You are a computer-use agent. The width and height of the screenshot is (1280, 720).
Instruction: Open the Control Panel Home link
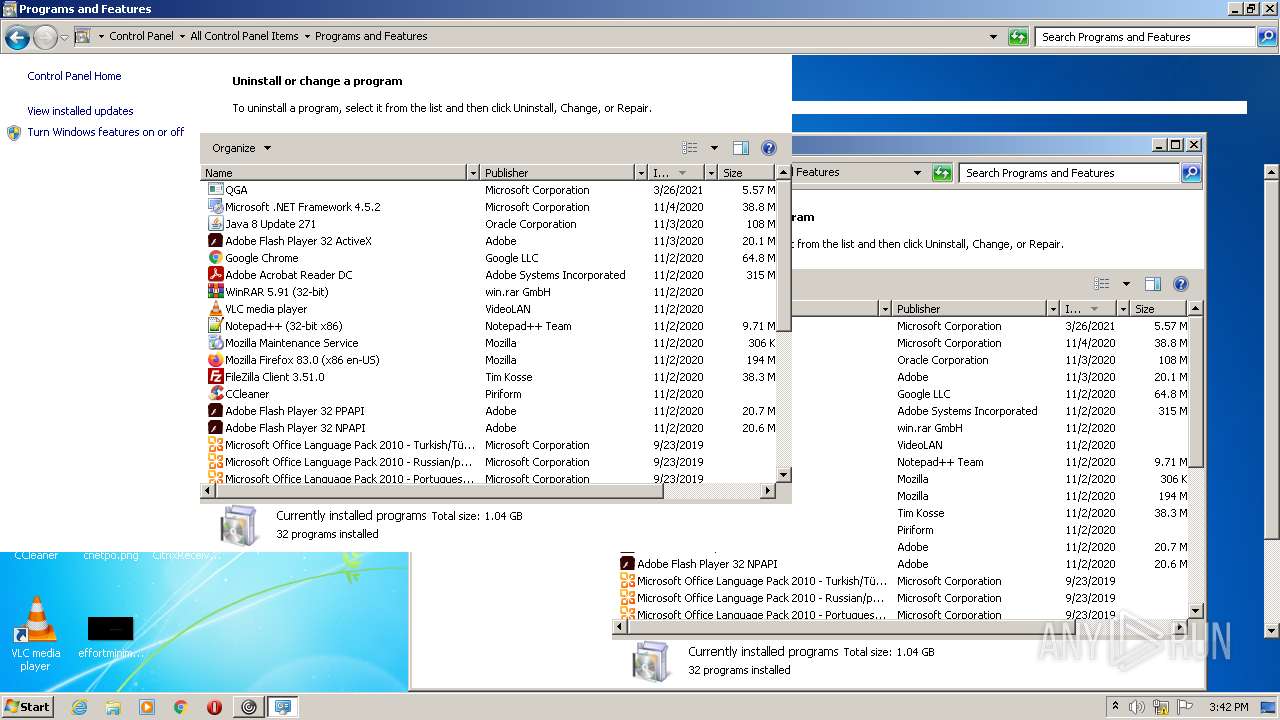[x=74, y=76]
